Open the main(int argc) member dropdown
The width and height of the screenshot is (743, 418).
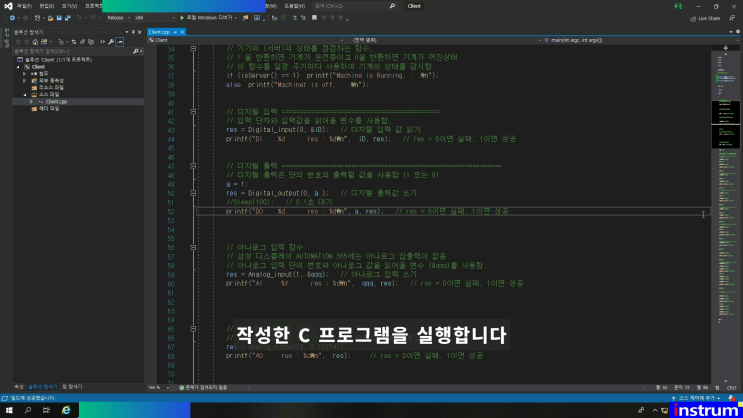(x=640, y=40)
